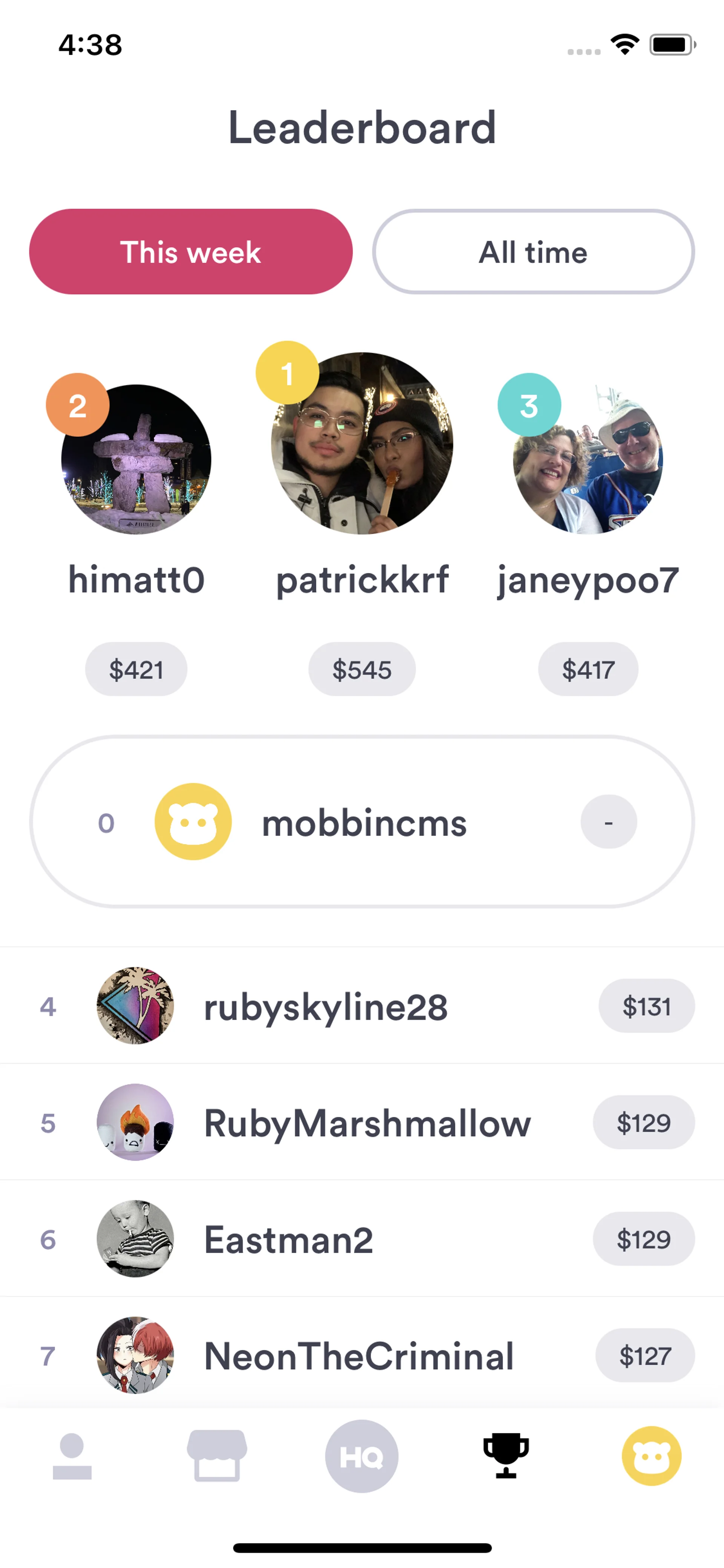Tap the $545 winnings pill
The image size is (724, 1568).
coord(362,670)
